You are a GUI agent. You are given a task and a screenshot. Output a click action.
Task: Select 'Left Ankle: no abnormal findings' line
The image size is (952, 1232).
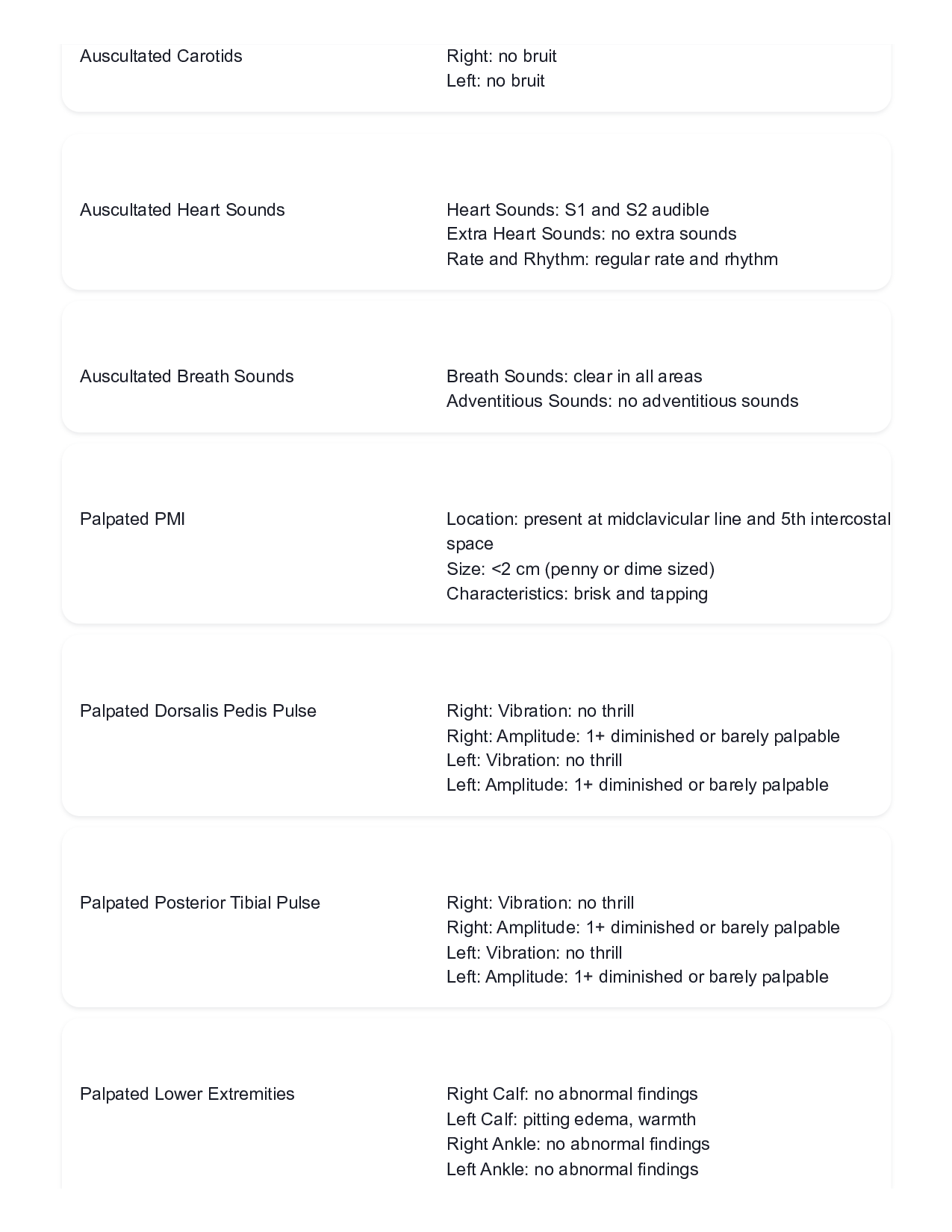click(x=573, y=1169)
